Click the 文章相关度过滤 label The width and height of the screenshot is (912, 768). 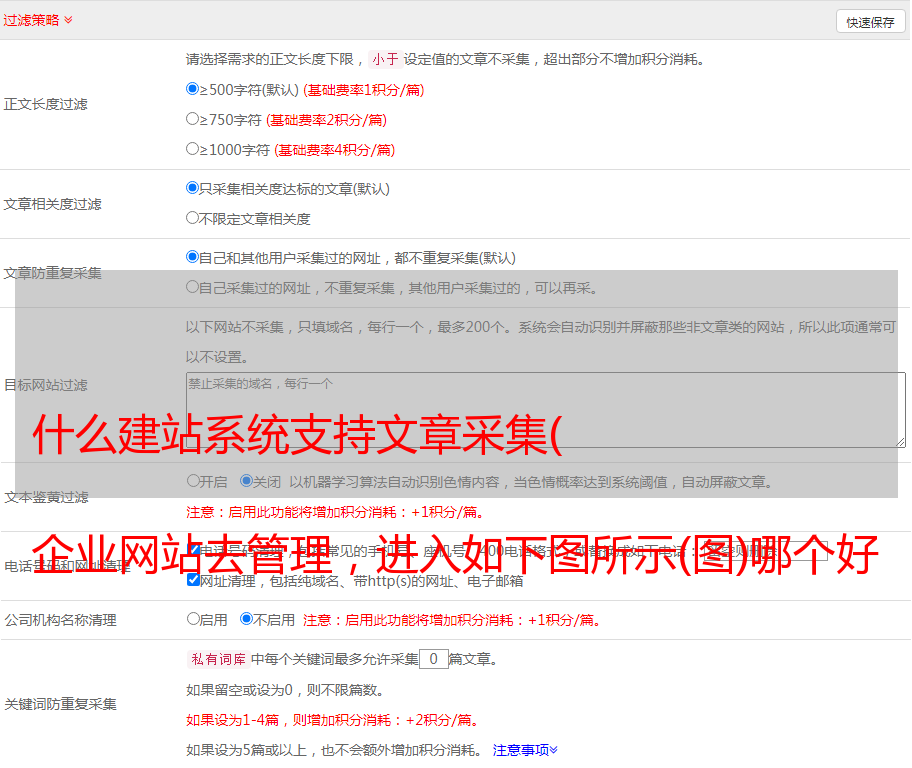53,204
